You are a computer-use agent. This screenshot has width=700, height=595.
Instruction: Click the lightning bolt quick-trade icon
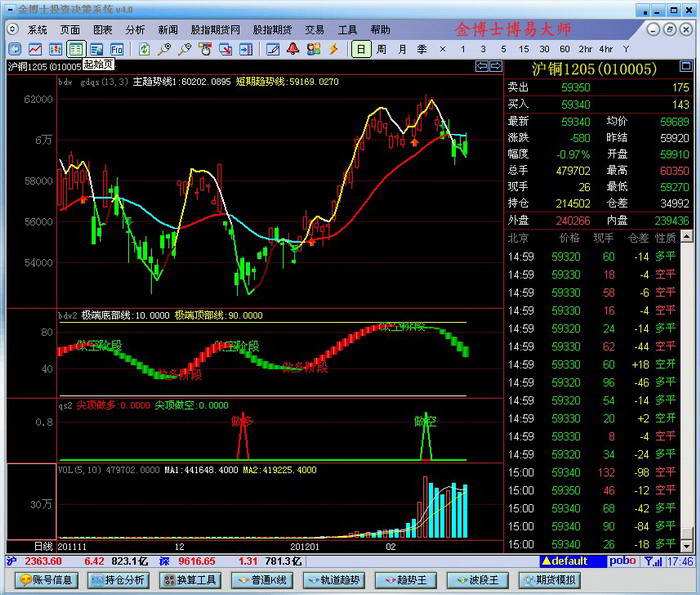[x=333, y=49]
